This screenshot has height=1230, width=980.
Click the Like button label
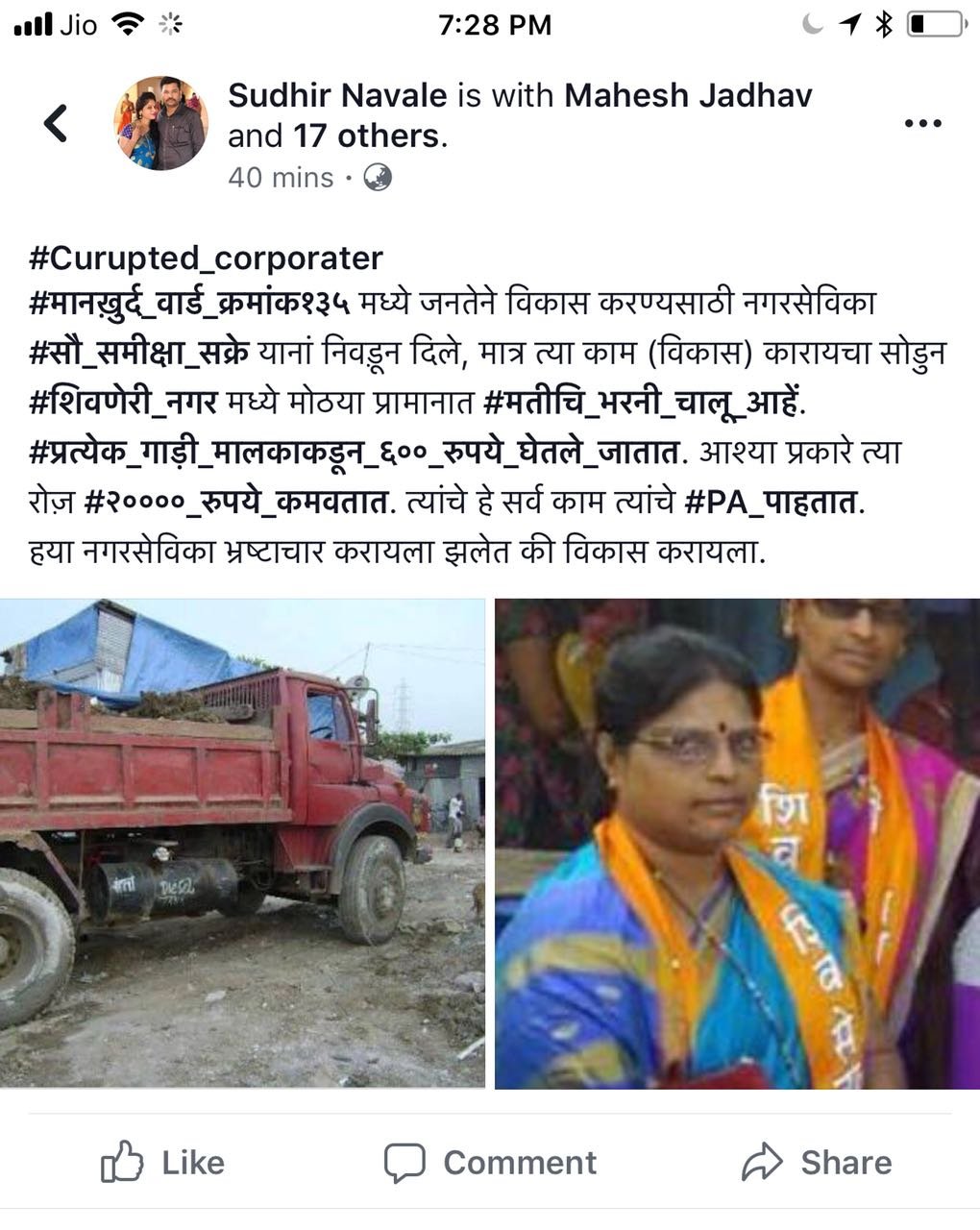(x=192, y=1163)
